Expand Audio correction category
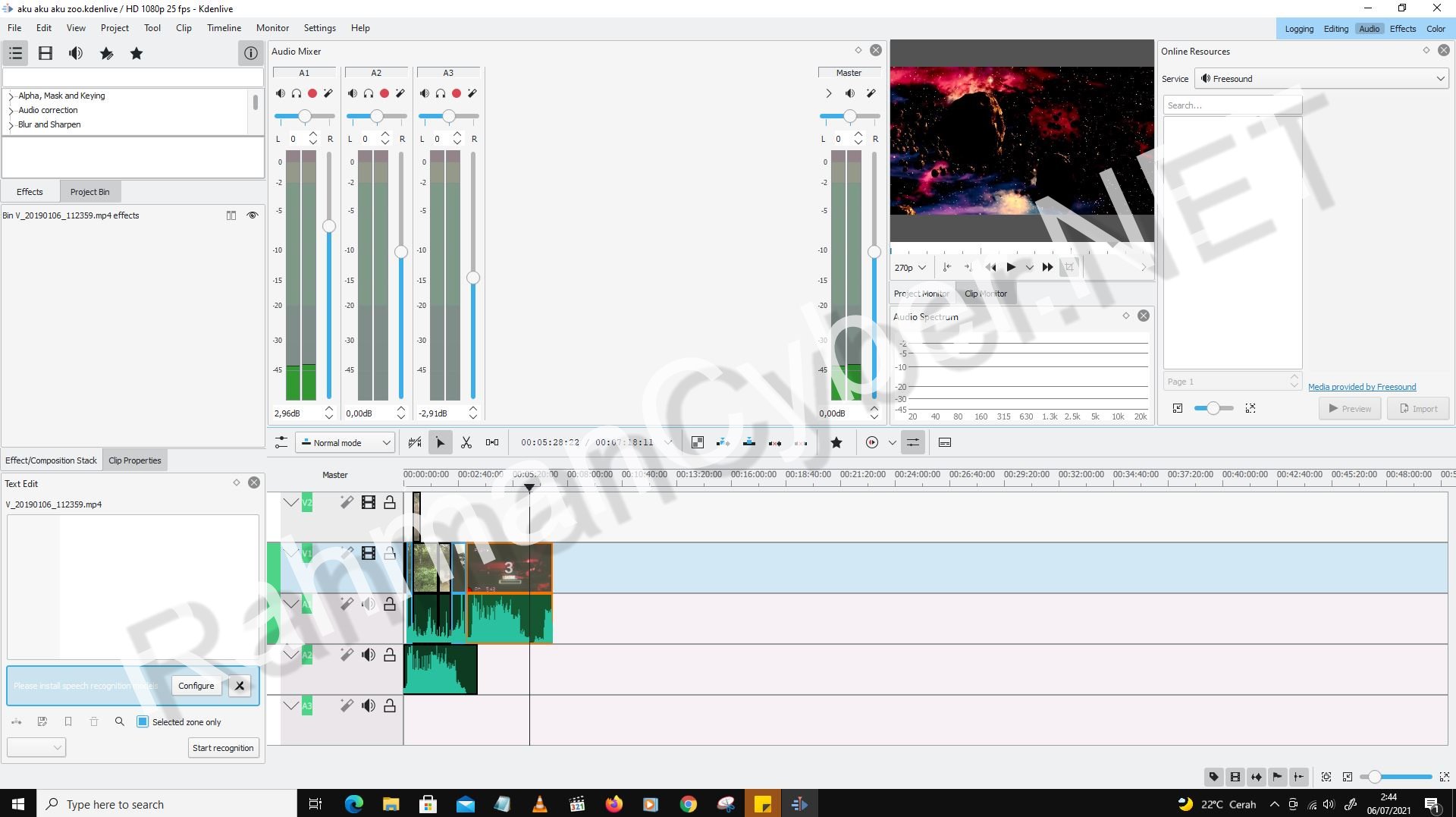This screenshot has height=817, width=1456. 11,111
